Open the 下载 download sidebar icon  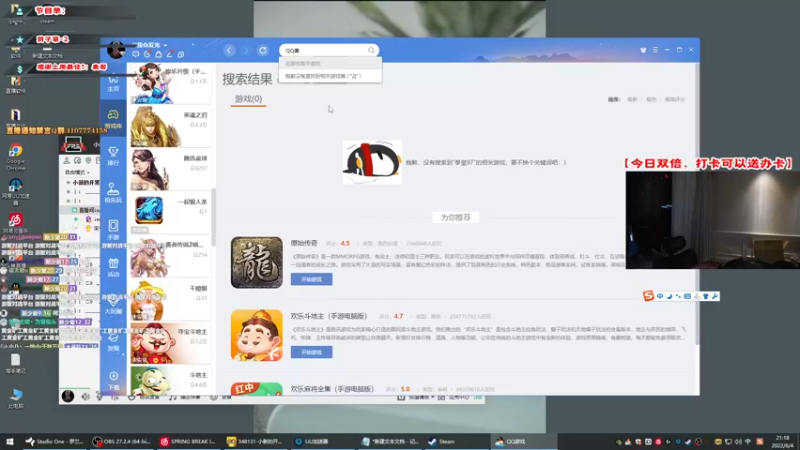(113, 380)
